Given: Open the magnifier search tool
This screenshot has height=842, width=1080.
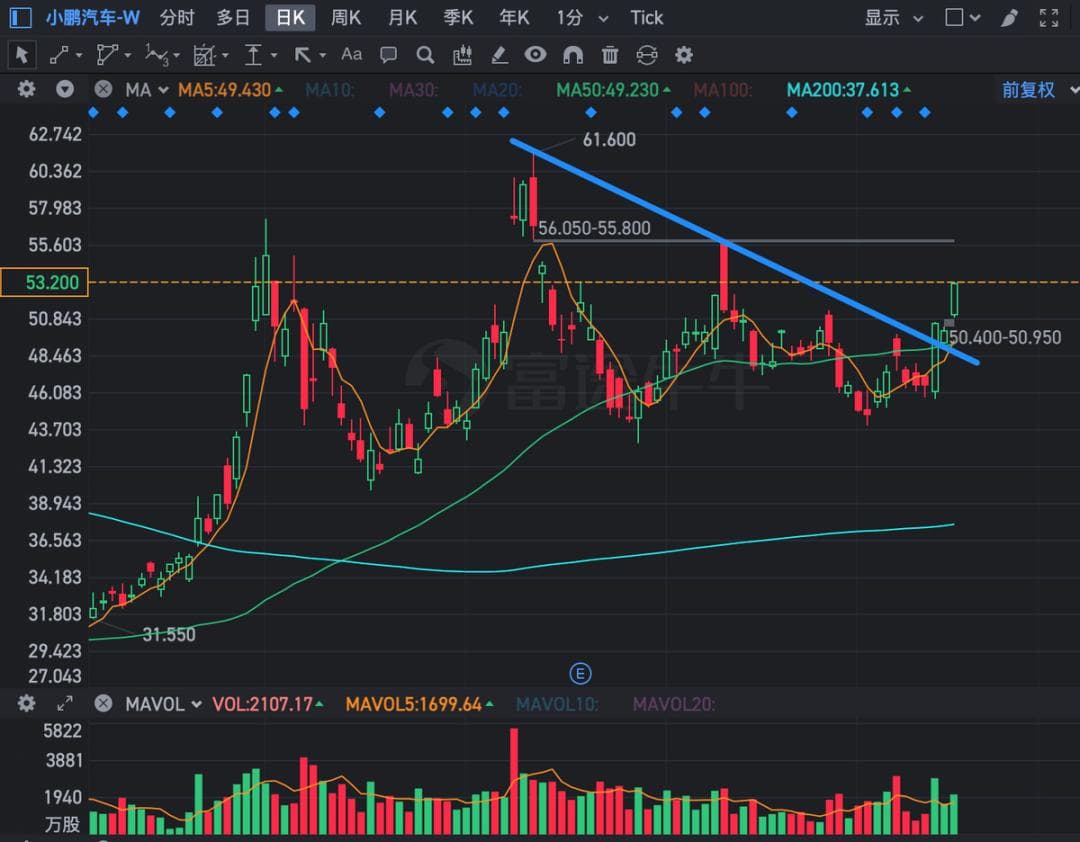Looking at the screenshot, I should (x=425, y=54).
